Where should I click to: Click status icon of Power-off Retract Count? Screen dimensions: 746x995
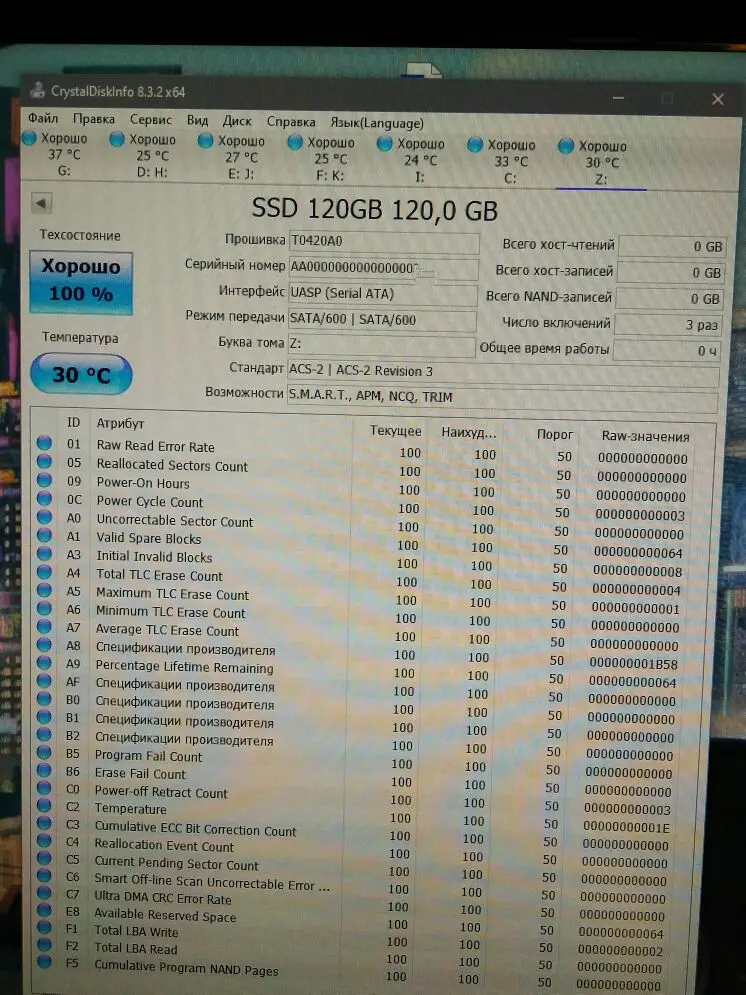tap(44, 788)
